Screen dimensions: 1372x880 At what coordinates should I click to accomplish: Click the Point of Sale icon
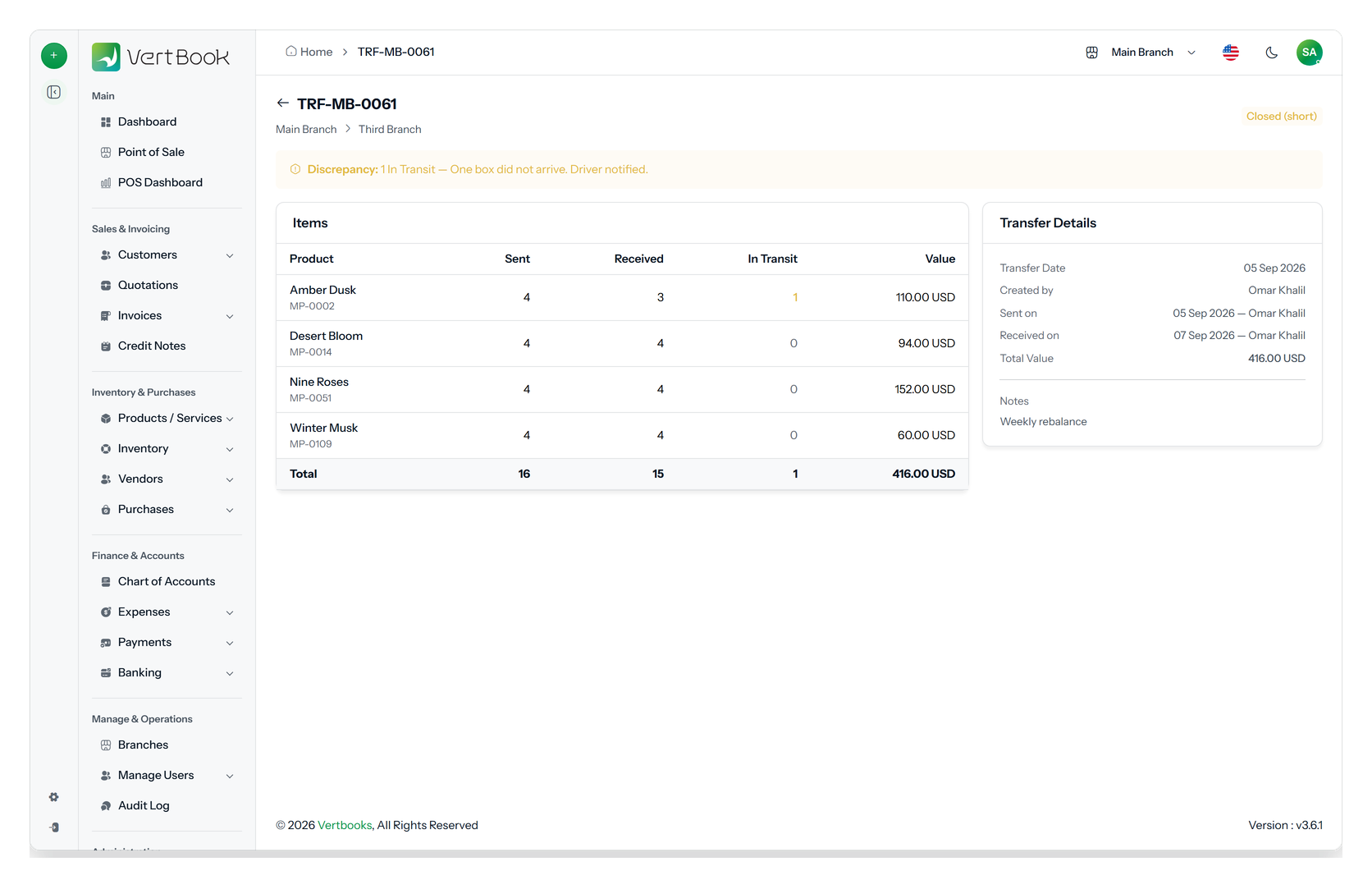pyautogui.click(x=106, y=153)
